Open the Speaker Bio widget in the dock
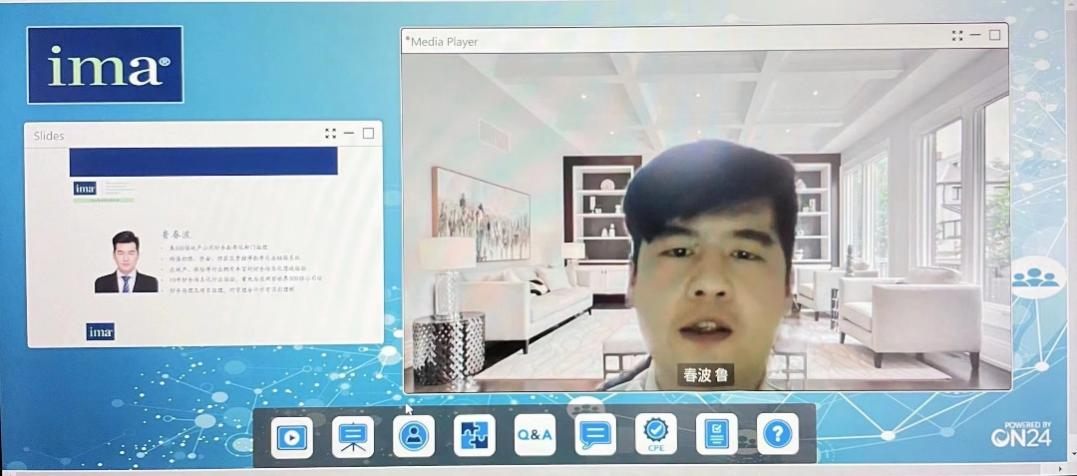The width and height of the screenshot is (1077, 476). click(x=413, y=436)
